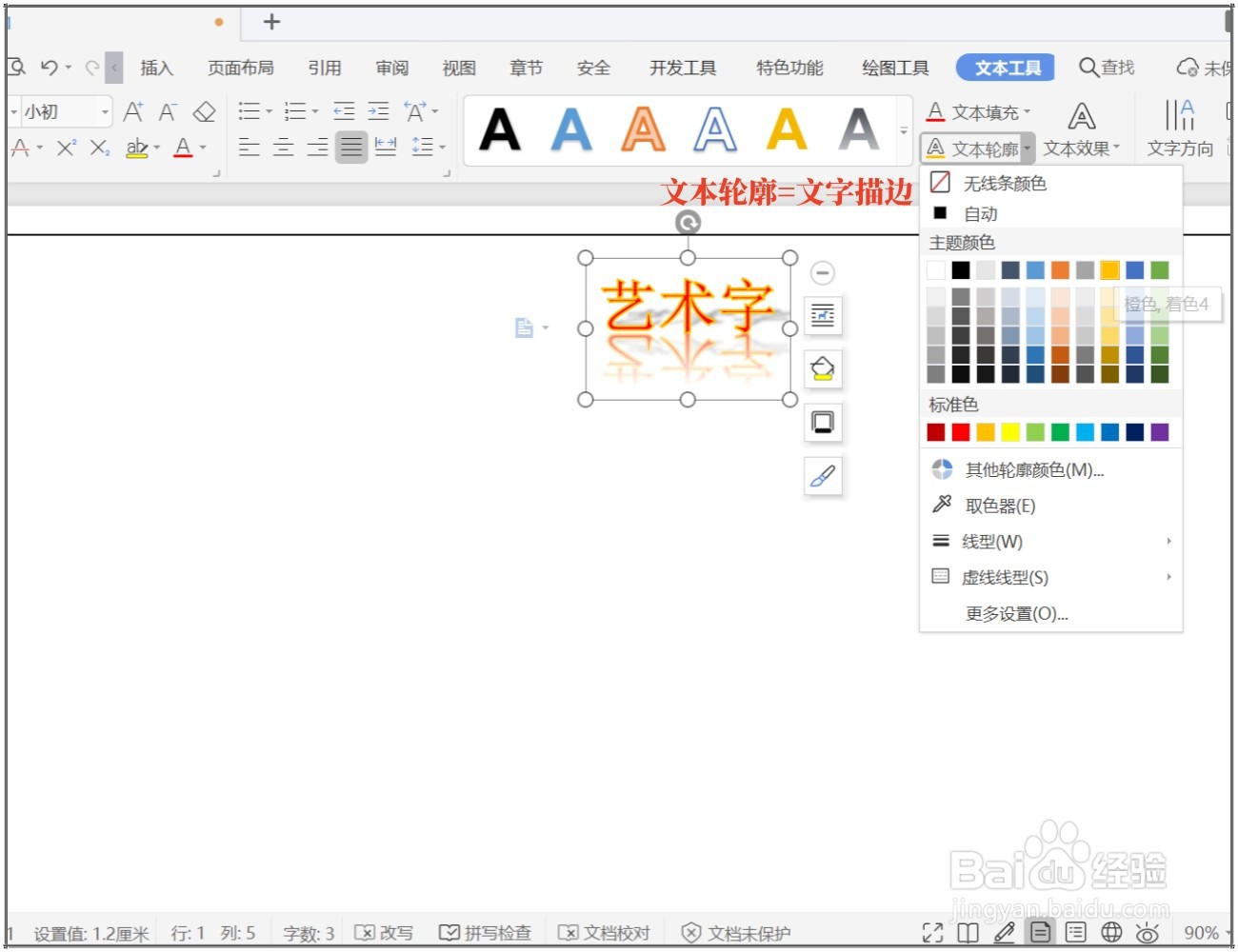Viewport: 1238px width, 952px height.
Task: Open the 视图 tab
Action: tap(459, 68)
